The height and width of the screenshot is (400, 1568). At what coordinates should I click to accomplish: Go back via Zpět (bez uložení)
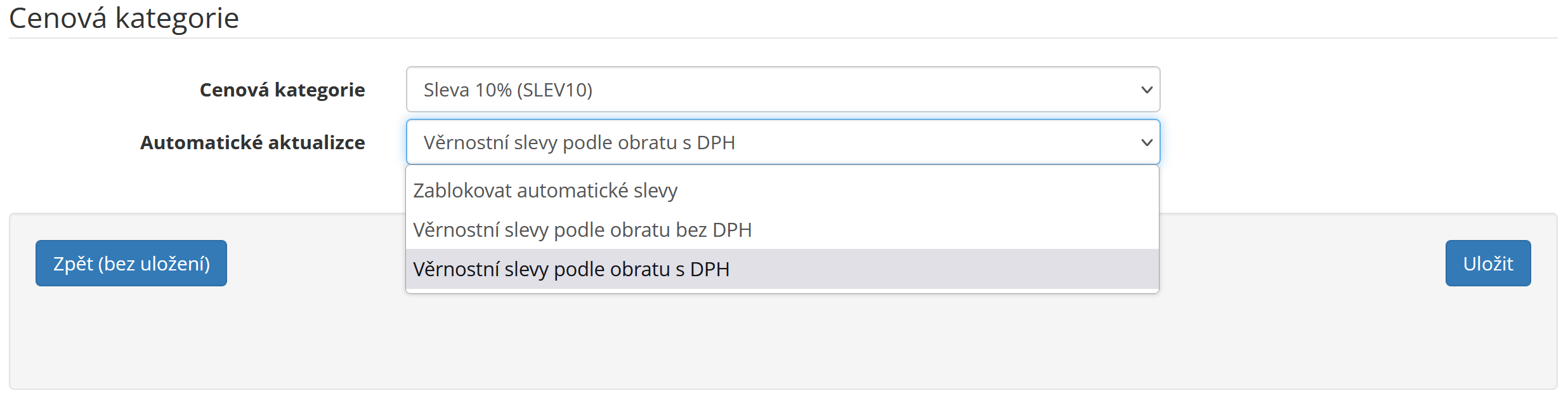[x=131, y=263]
